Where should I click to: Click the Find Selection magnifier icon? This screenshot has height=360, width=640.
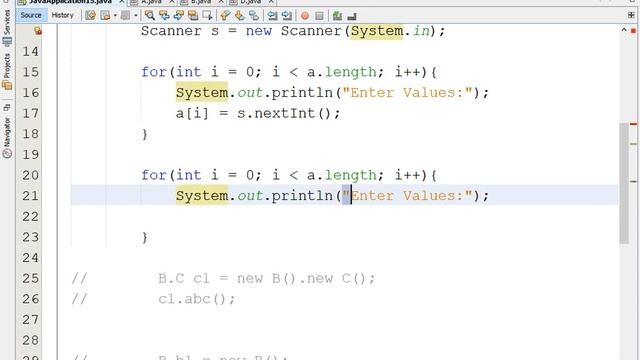[150, 16]
